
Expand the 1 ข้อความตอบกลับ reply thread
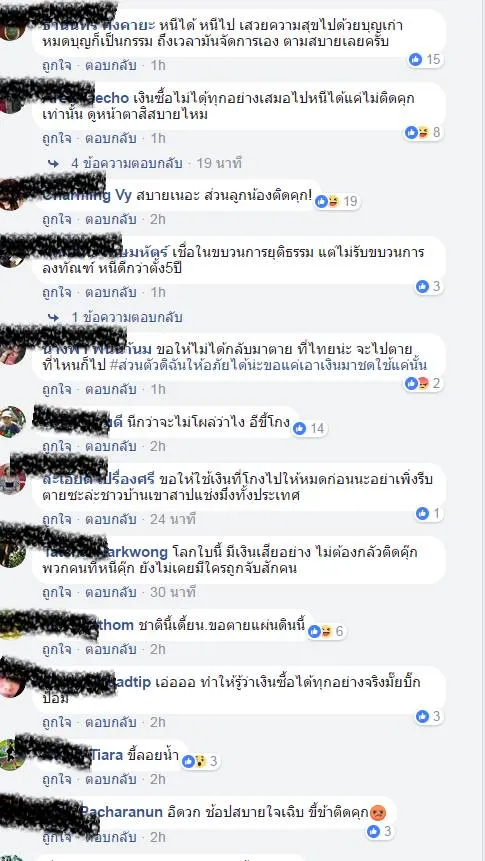point(126,317)
